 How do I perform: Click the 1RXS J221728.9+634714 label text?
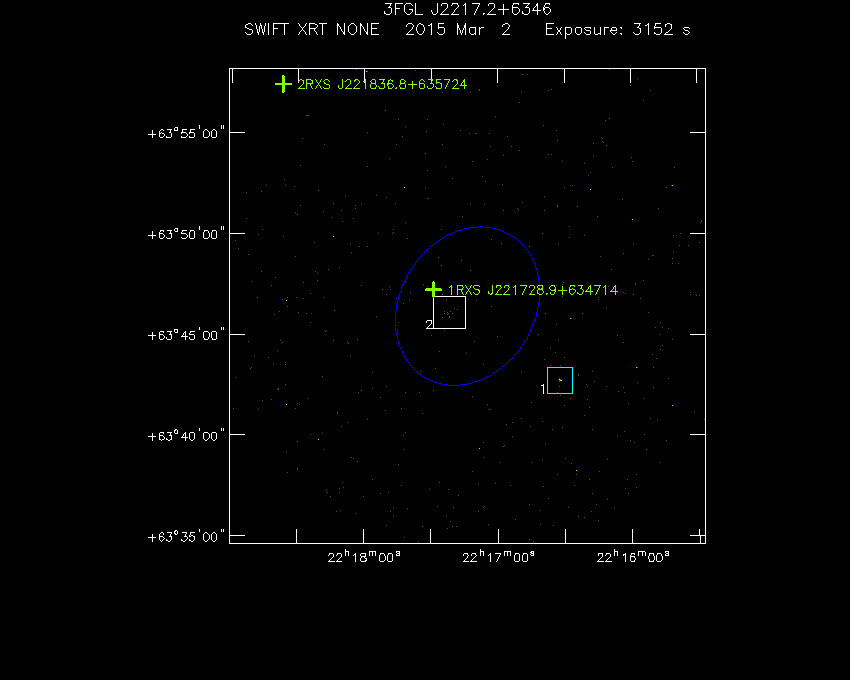point(533,290)
